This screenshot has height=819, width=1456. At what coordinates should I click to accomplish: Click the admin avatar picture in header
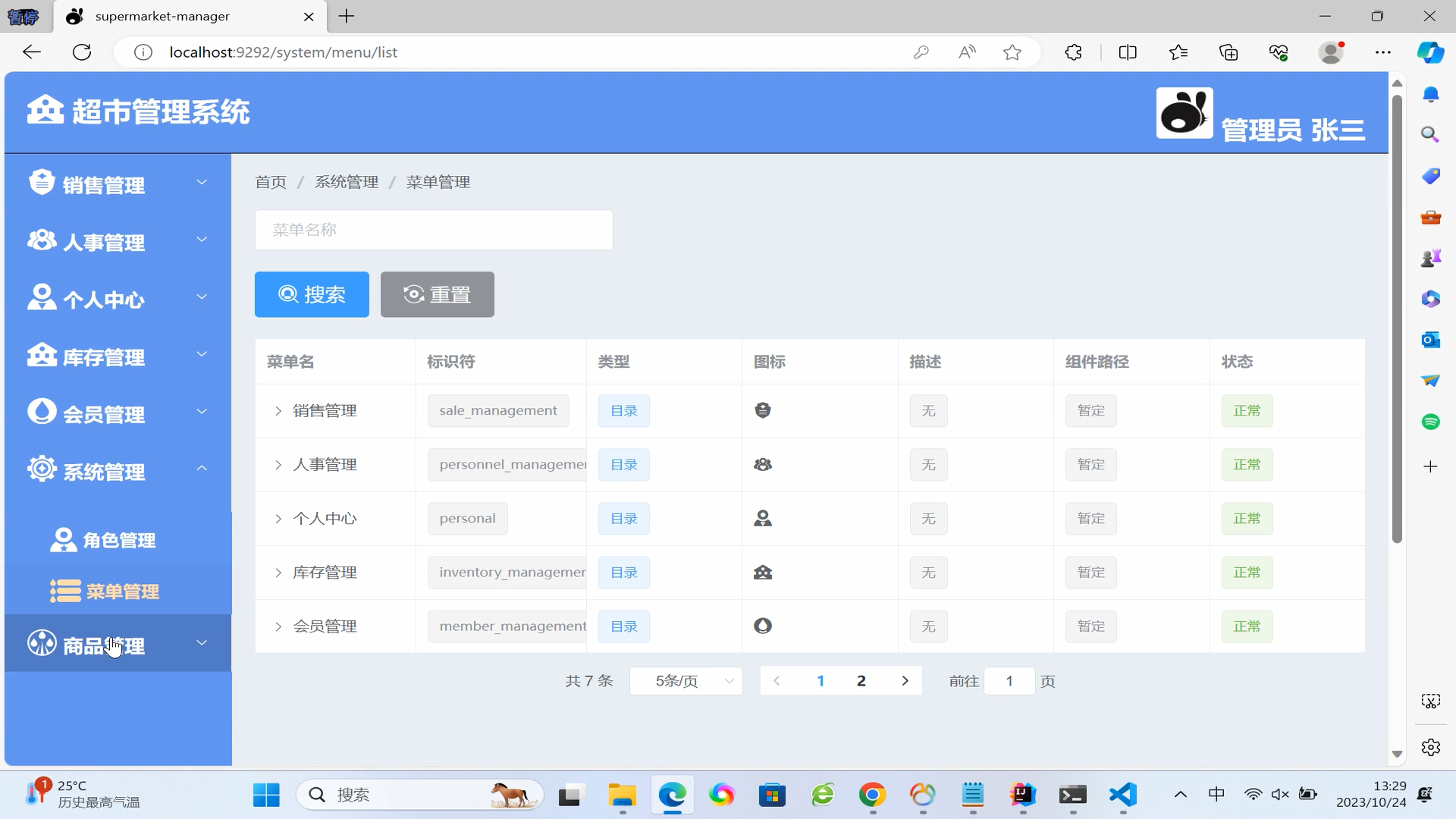(1184, 113)
